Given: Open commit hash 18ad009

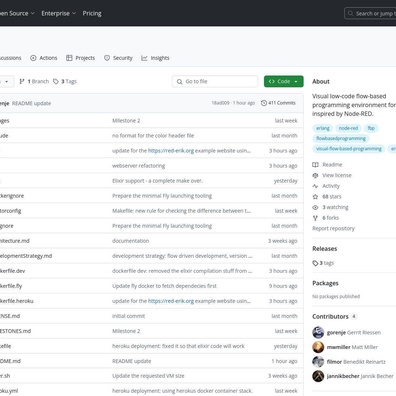Looking at the screenshot, I should (x=220, y=103).
